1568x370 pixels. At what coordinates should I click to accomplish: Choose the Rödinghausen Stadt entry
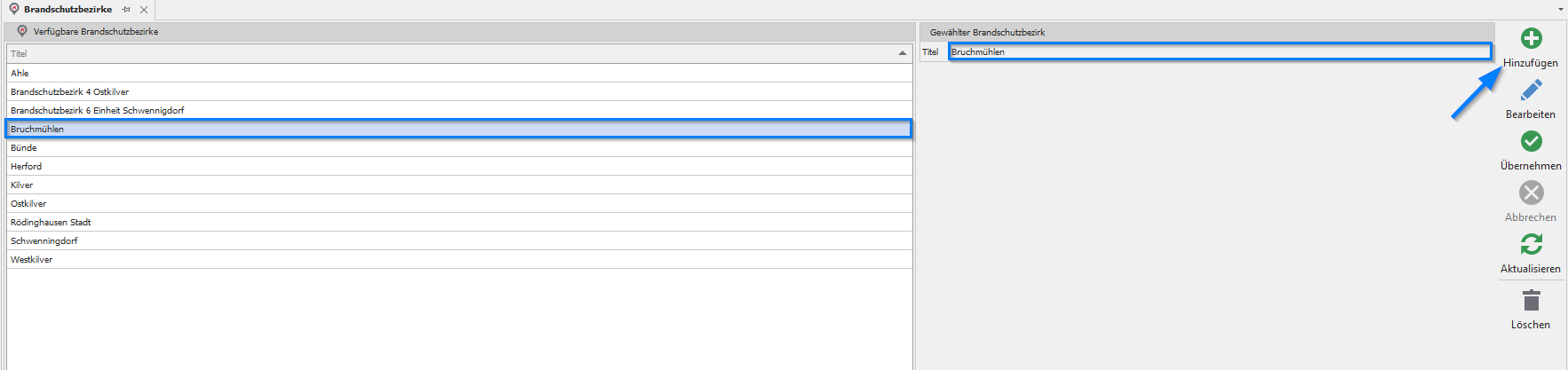tap(51, 222)
